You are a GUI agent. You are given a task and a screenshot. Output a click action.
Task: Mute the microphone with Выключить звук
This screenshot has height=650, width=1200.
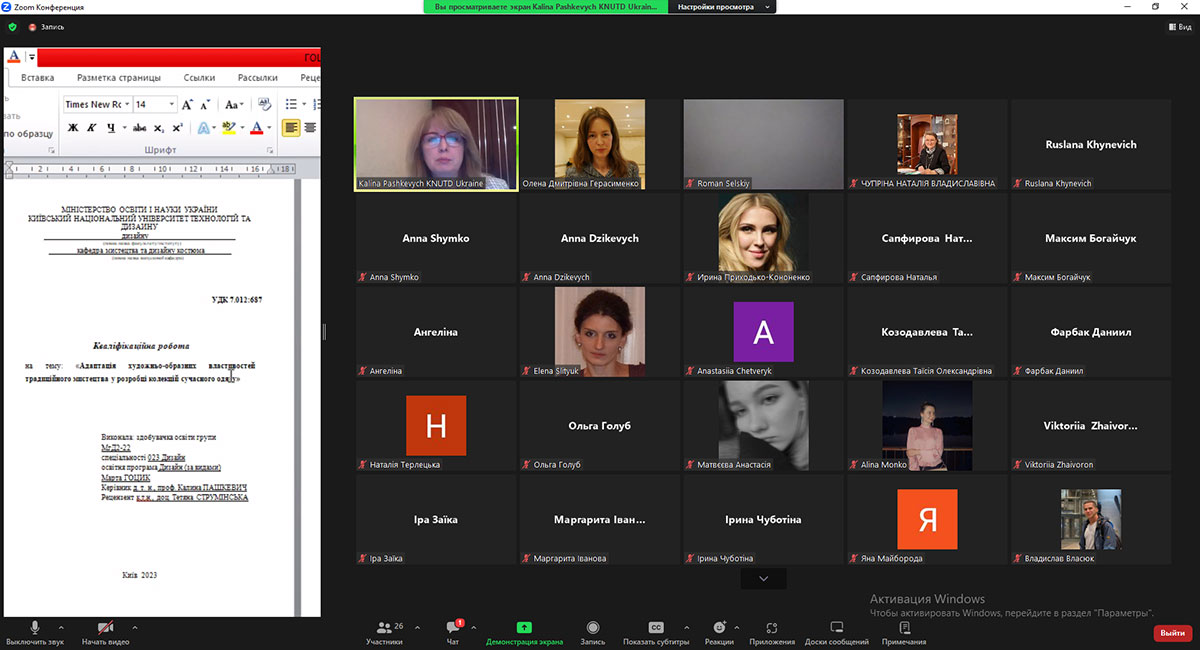pyautogui.click(x=35, y=633)
